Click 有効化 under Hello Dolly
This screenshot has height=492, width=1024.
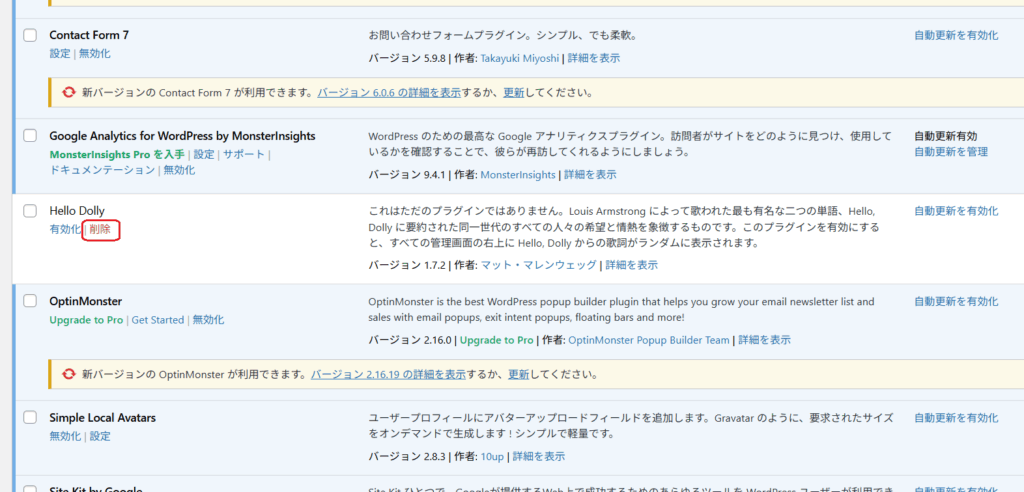65,229
